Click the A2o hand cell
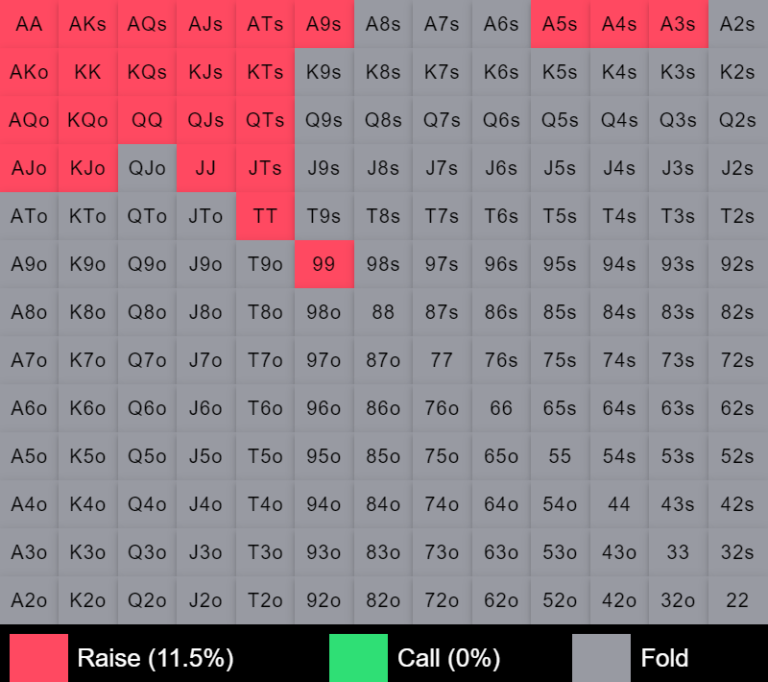Viewport: 768px width, 682px height. pos(29,600)
